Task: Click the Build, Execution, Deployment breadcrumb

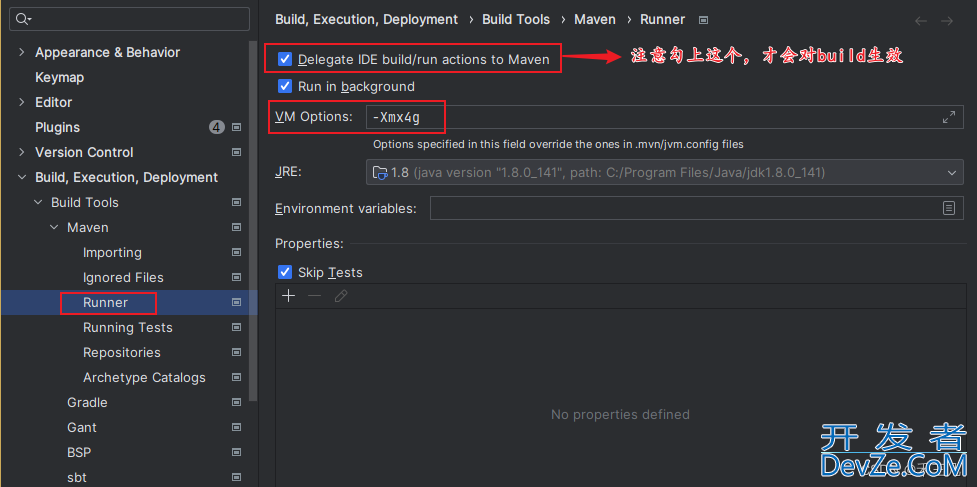Action: pyautogui.click(x=366, y=20)
